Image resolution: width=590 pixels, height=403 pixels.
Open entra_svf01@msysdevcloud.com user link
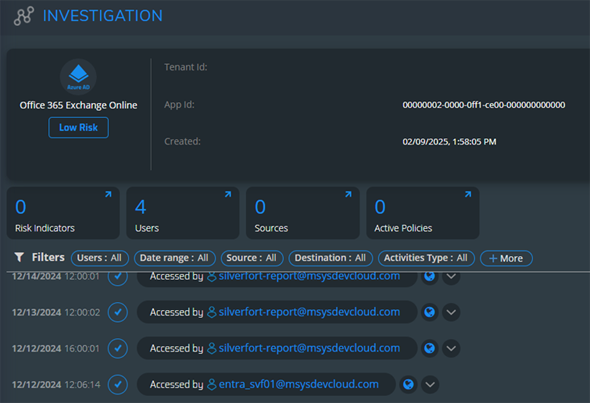(x=298, y=384)
